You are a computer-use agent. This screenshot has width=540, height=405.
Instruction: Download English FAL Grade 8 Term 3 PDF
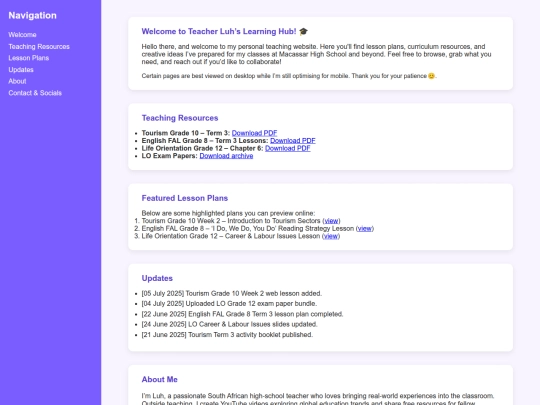(293, 141)
